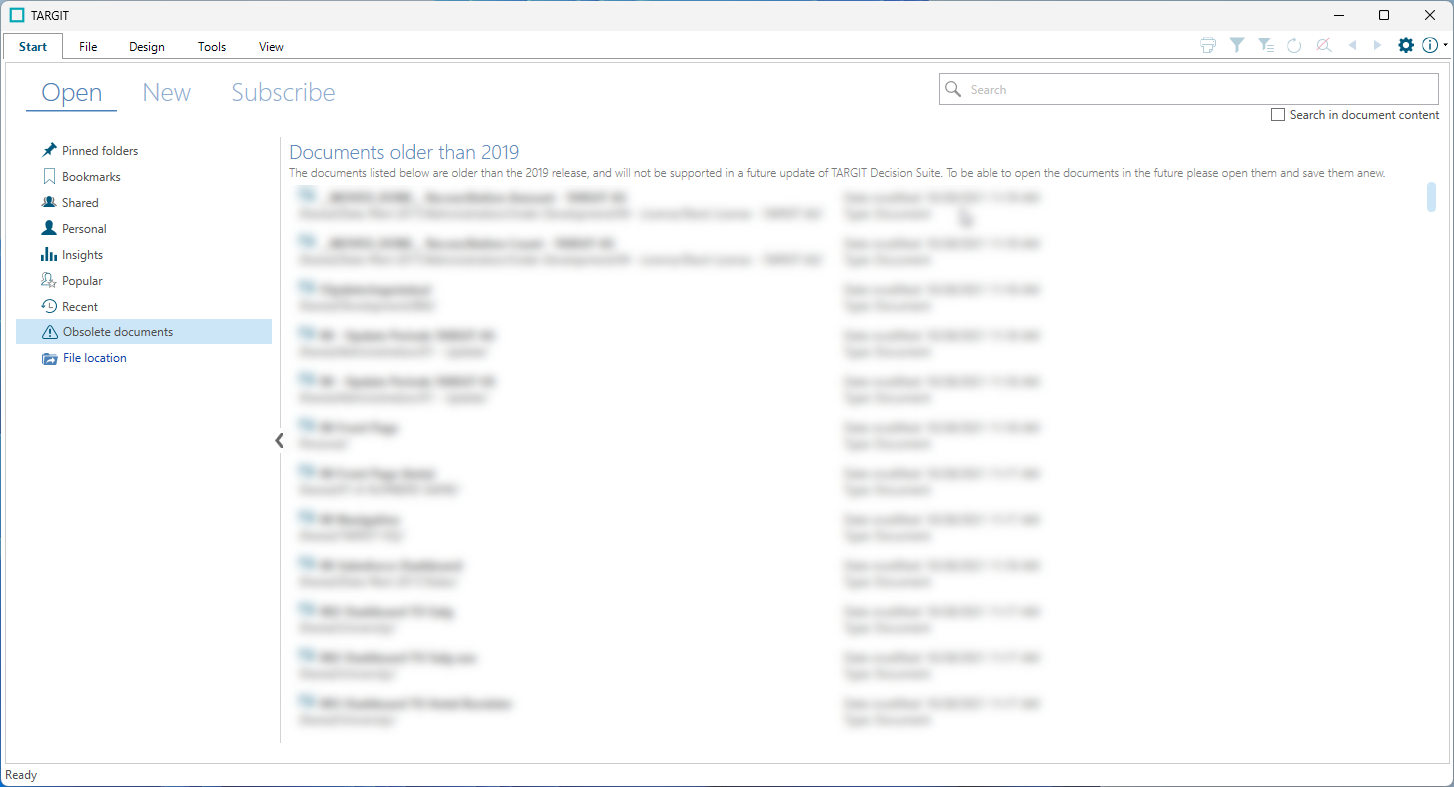The height and width of the screenshot is (787, 1454).
Task: Click the Info circle icon
Action: (1431, 45)
